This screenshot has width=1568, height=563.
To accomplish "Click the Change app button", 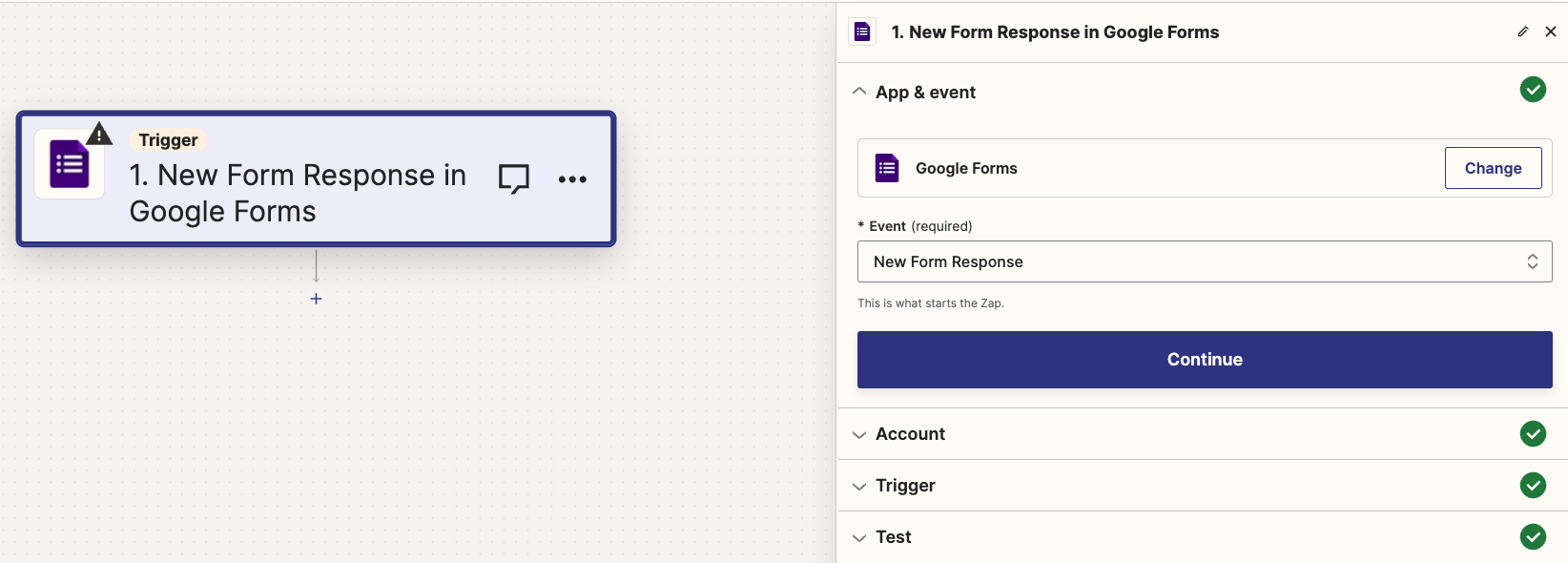I will coord(1493,168).
